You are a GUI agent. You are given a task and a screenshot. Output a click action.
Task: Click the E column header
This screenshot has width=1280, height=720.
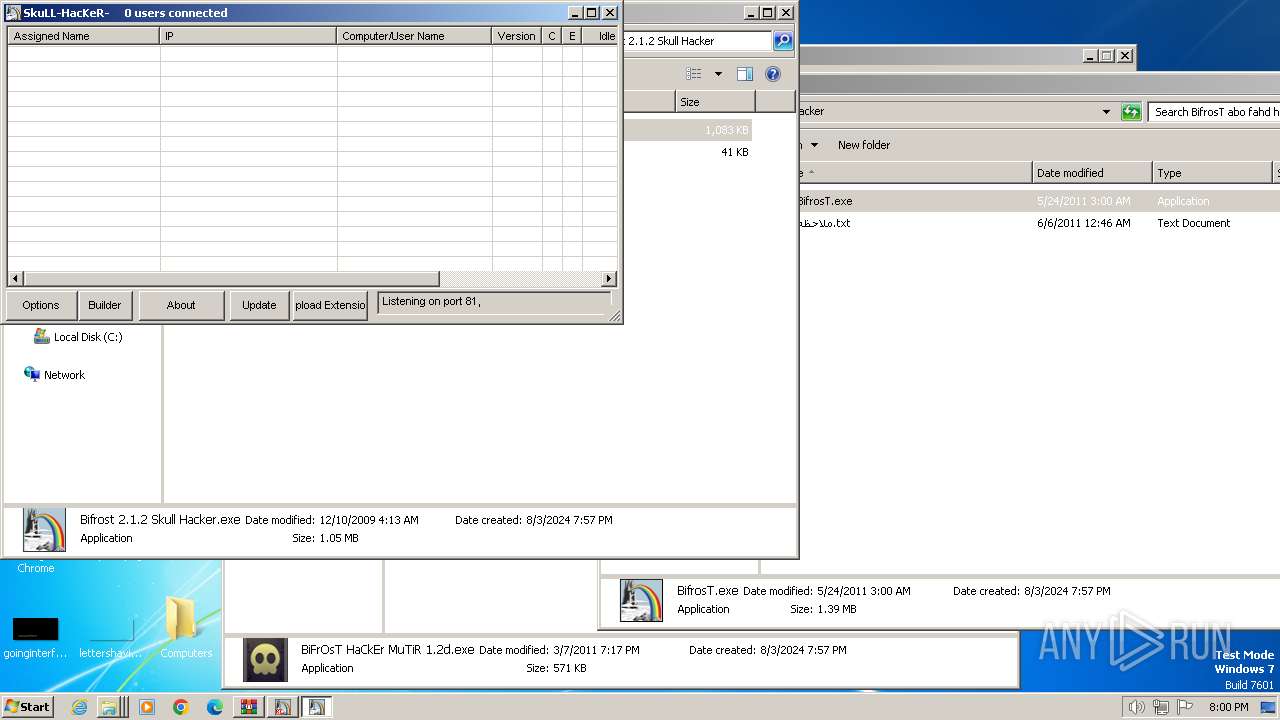pyautogui.click(x=572, y=36)
